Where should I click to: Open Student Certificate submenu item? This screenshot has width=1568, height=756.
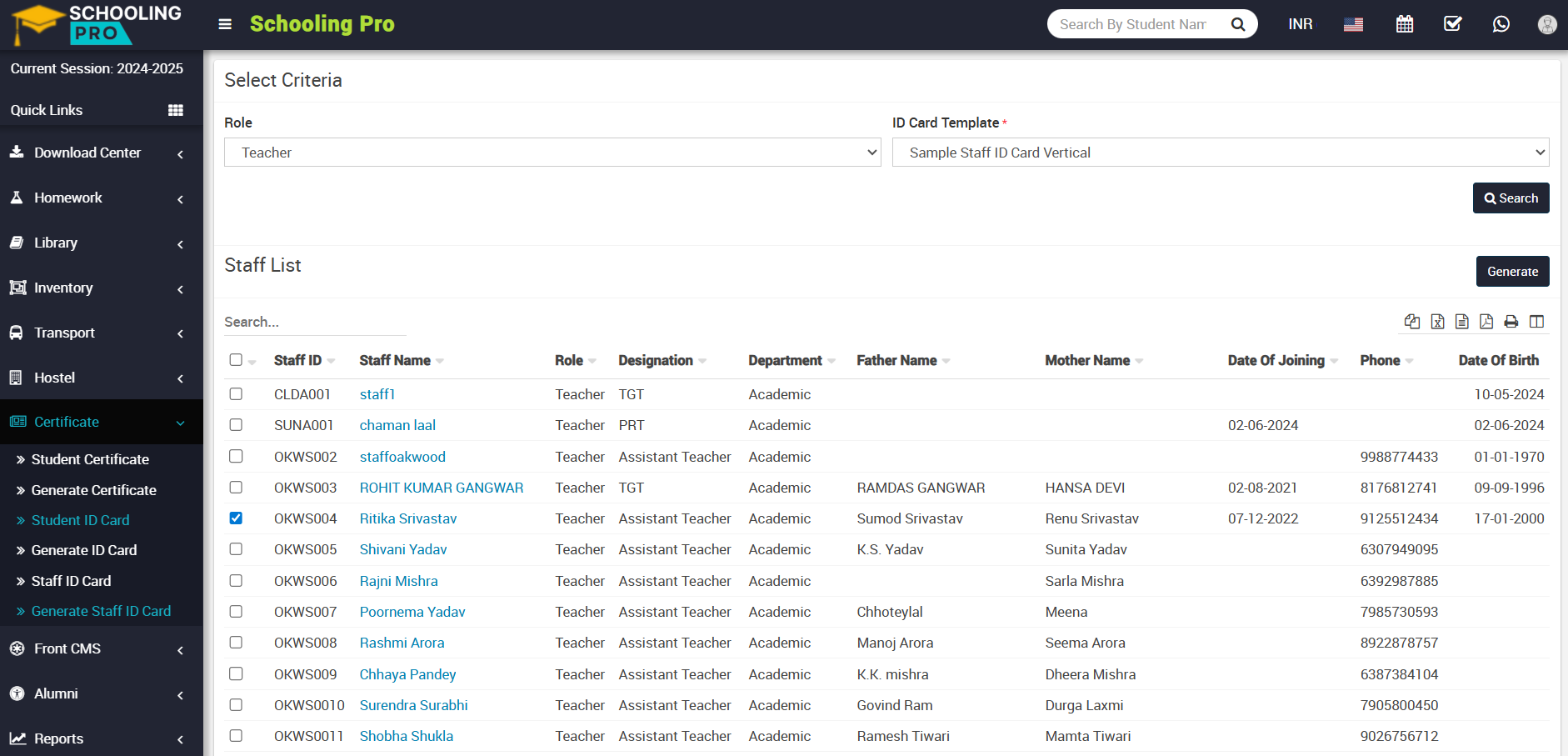[90, 459]
